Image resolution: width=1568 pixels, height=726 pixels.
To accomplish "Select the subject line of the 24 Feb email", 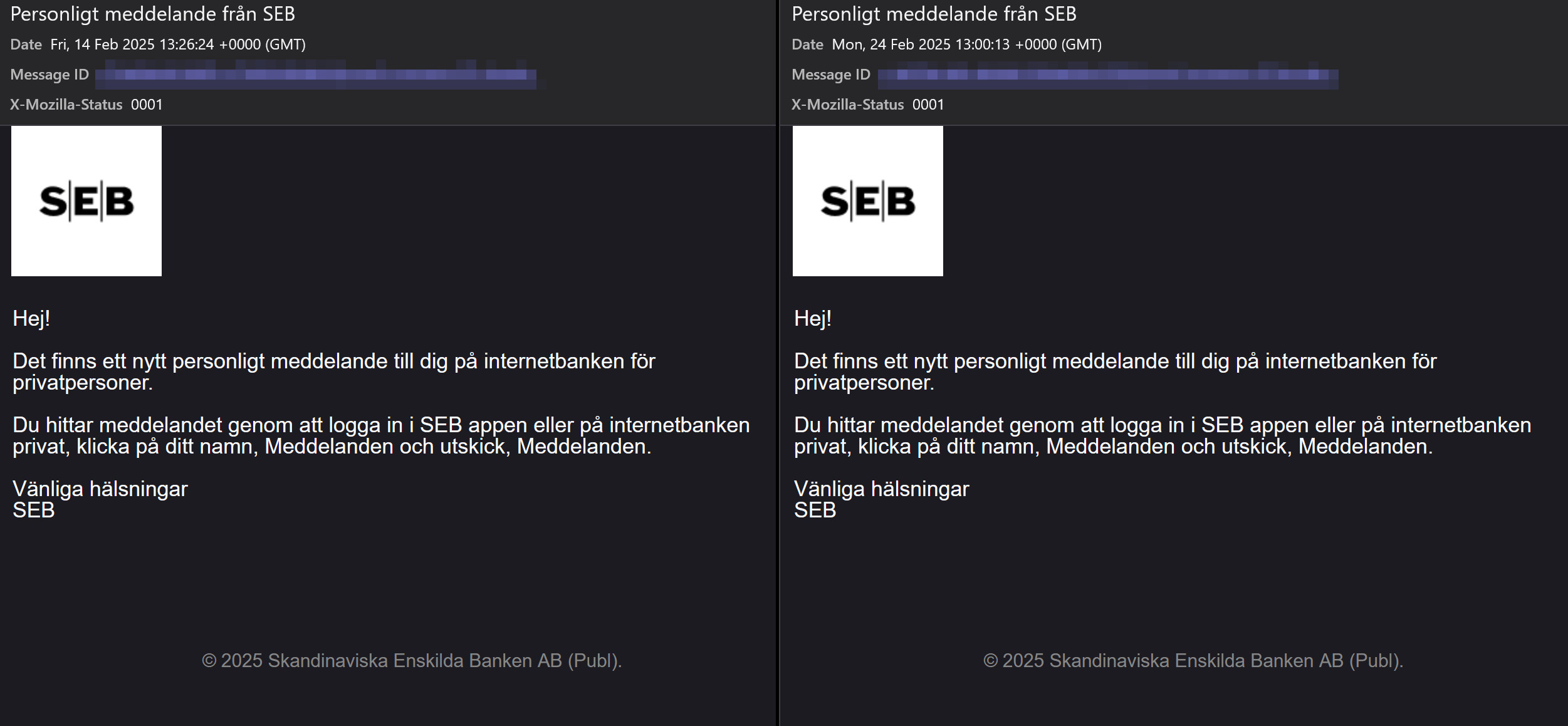I will (x=934, y=14).
